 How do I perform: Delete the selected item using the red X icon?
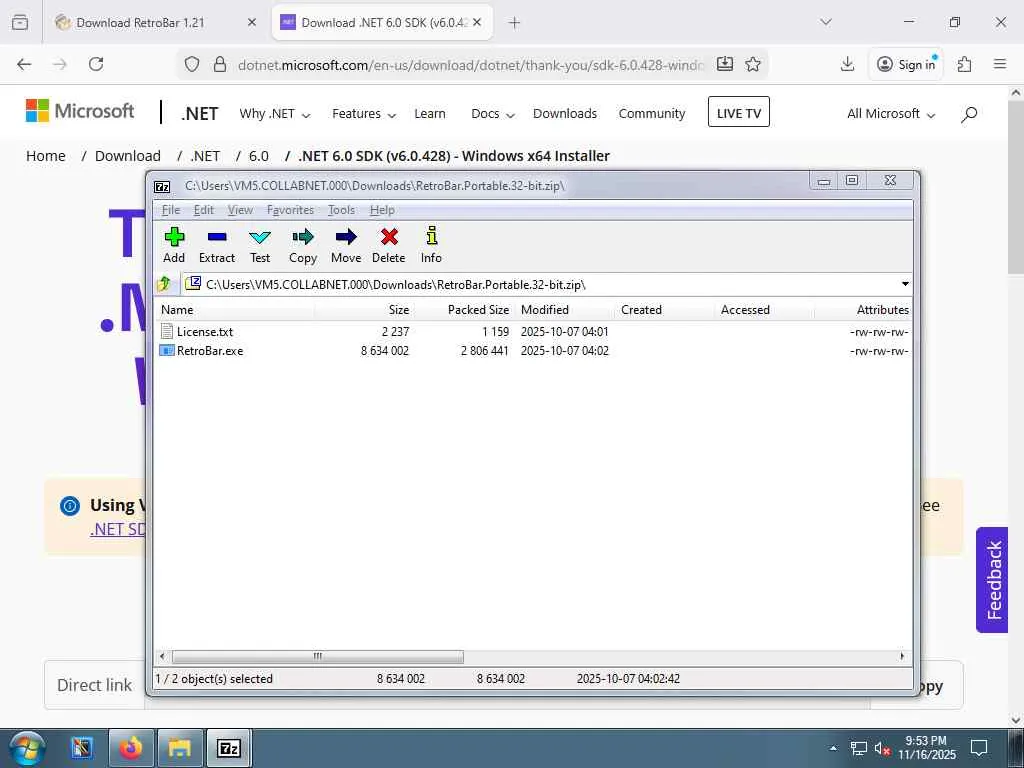(x=389, y=246)
